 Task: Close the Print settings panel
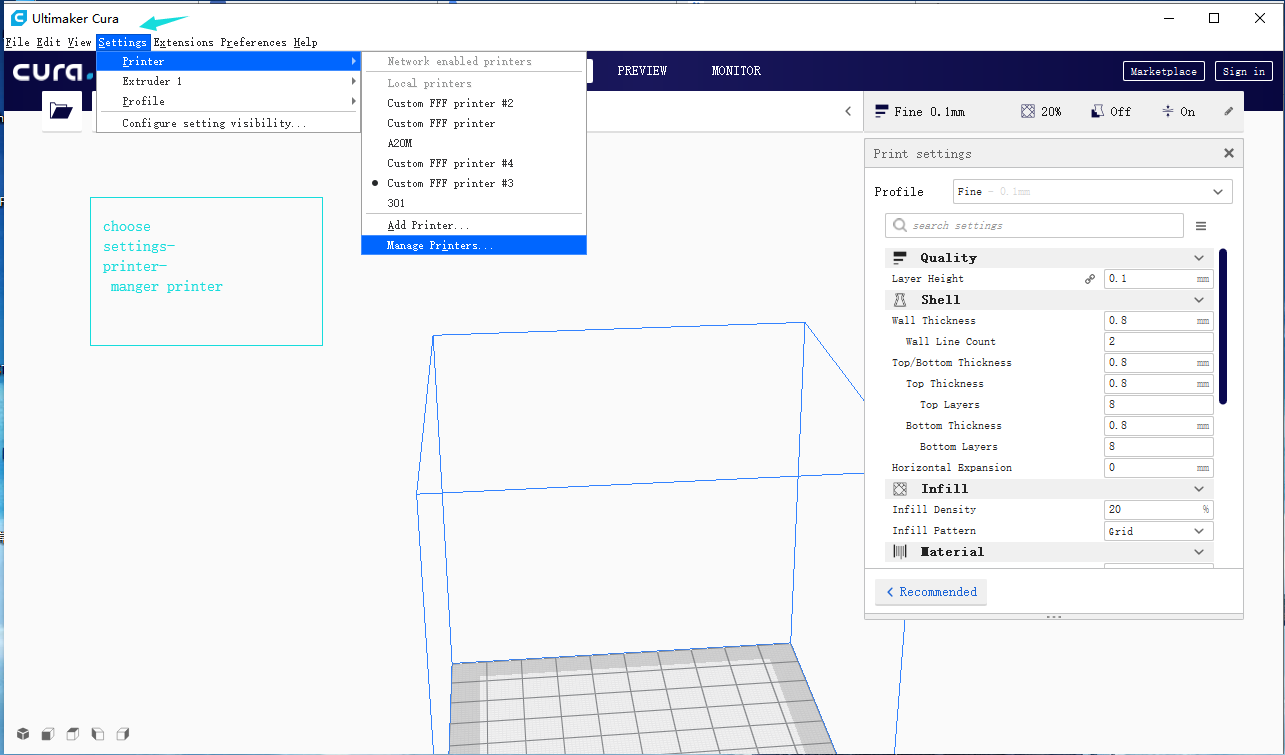click(x=1229, y=154)
